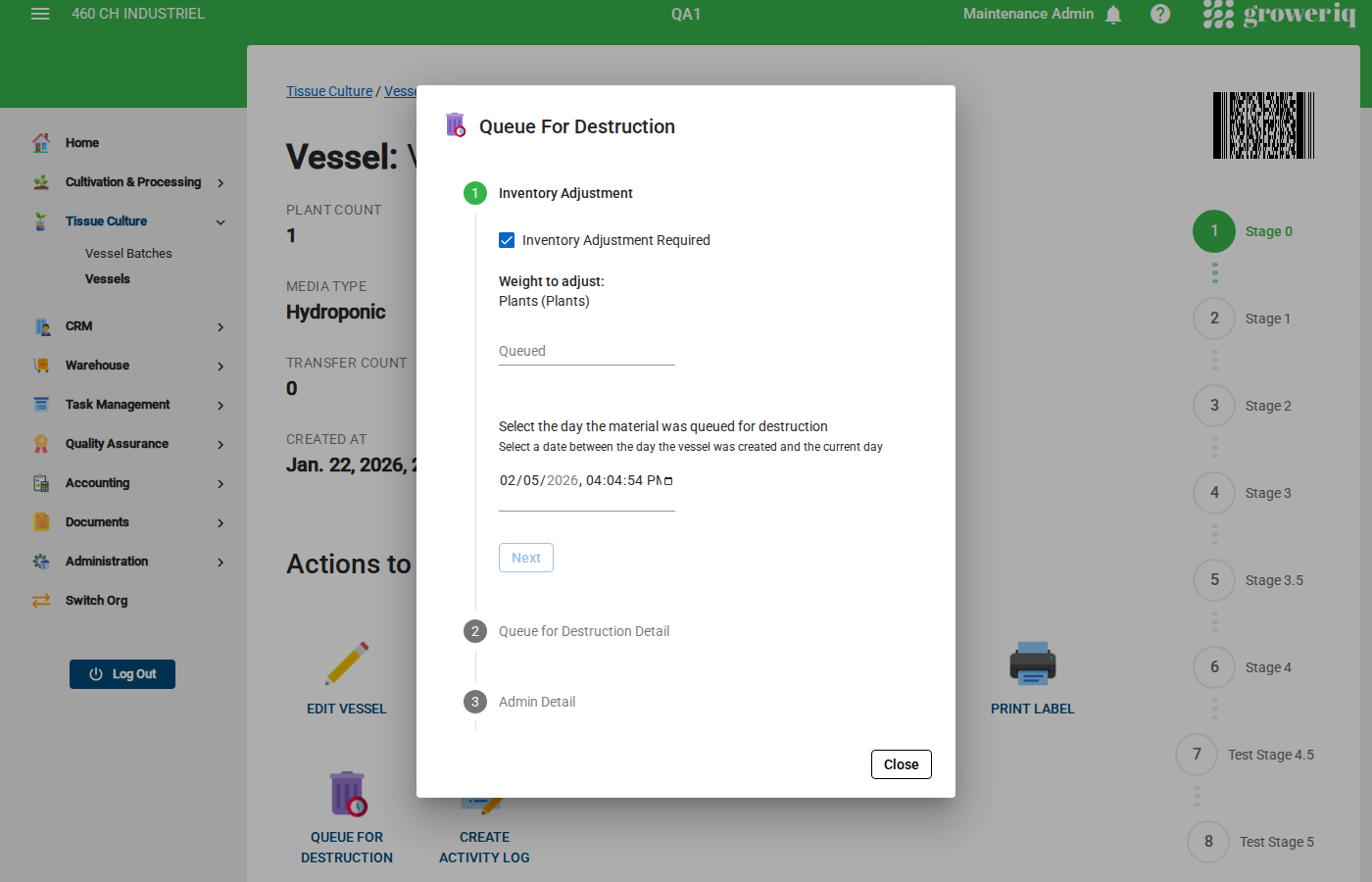This screenshot has width=1372, height=882.
Task: Click the help question mark icon
Action: pyautogui.click(x=1160, y=14)
